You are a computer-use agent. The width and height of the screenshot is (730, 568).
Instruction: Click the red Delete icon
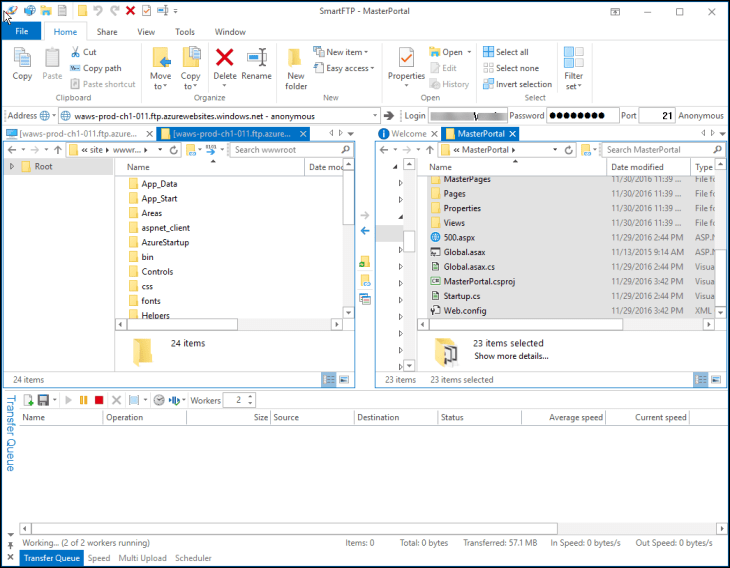[224, 58]
